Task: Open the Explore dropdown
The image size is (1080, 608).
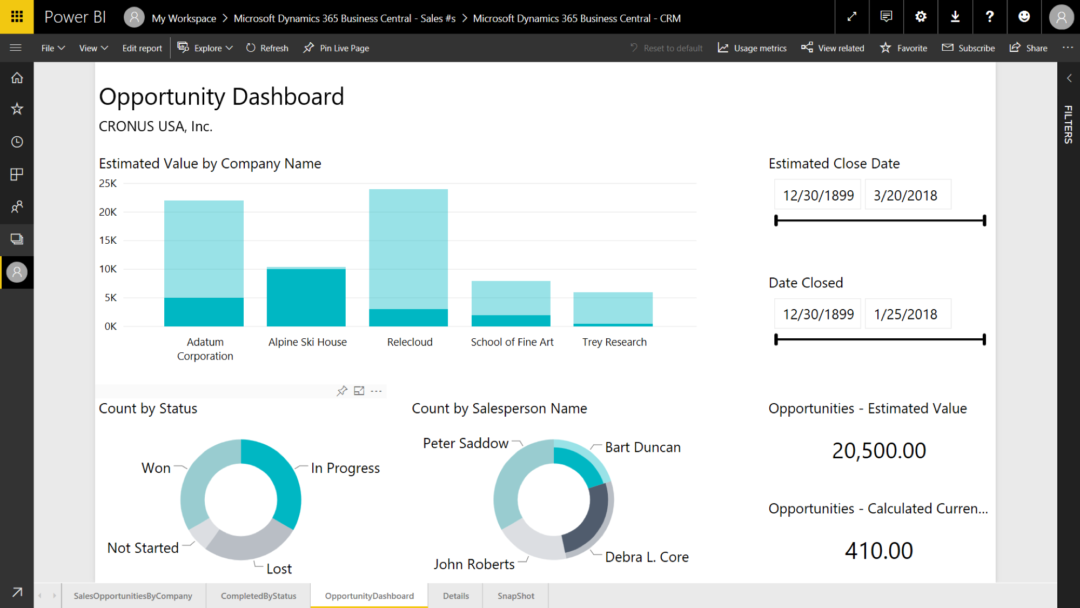Action: 204,47
